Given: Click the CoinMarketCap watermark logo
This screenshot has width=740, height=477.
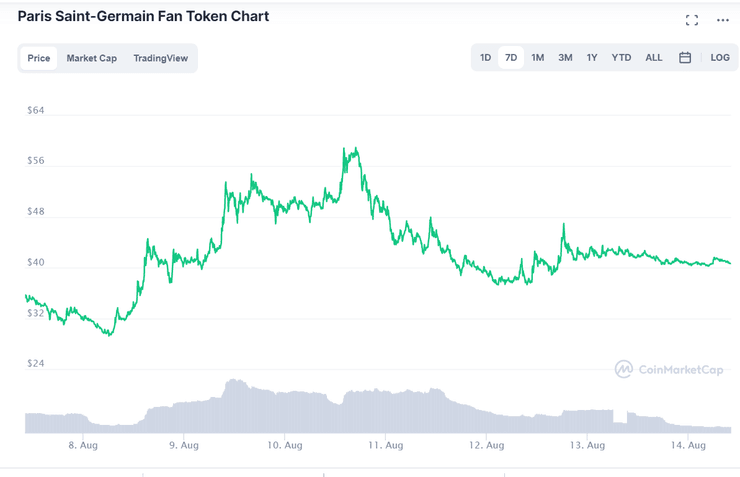Looking at the screenshot, I should pyautogui.click(x=668, y=369).
